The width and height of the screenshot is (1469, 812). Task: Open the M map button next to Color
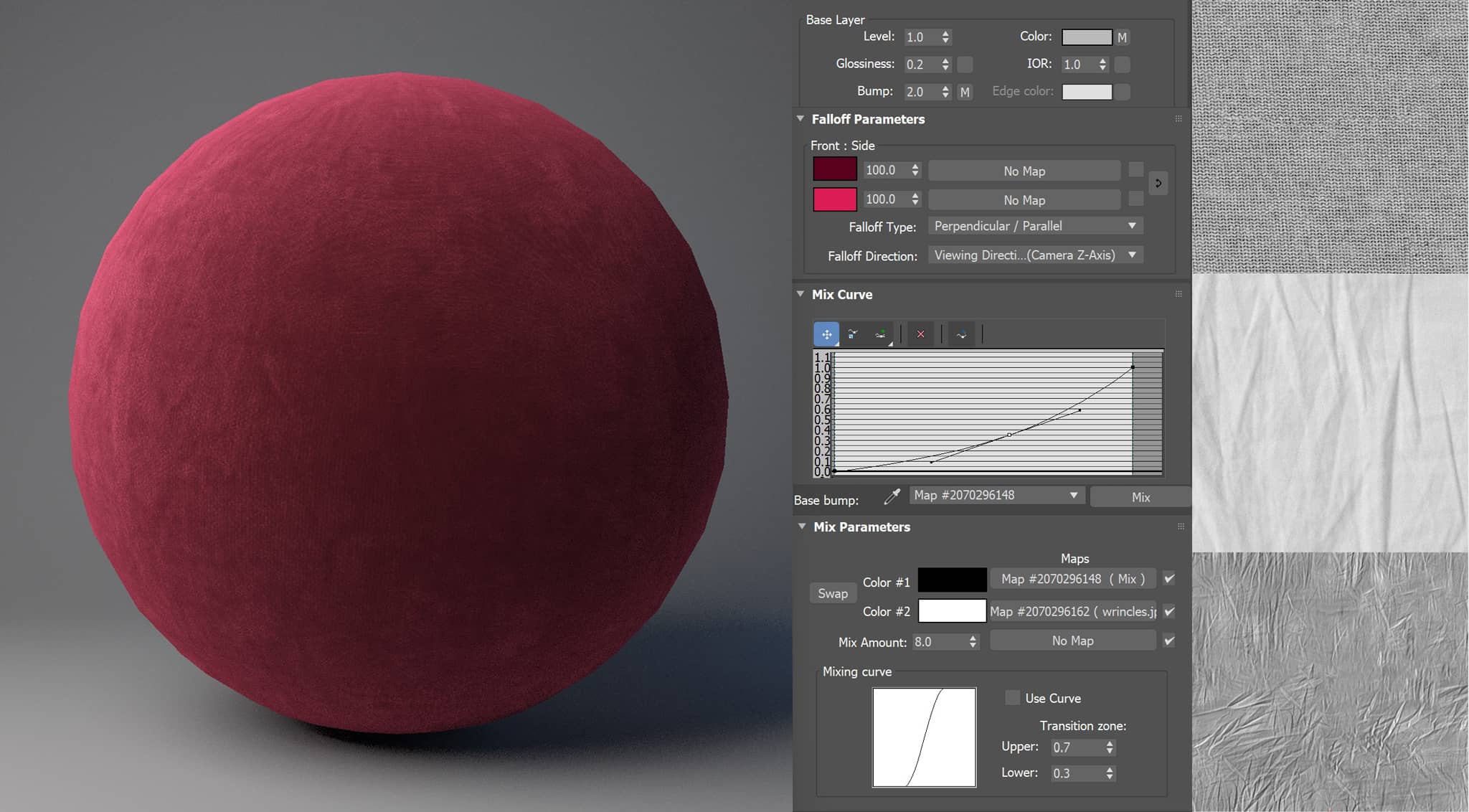tap(1123, 37)
